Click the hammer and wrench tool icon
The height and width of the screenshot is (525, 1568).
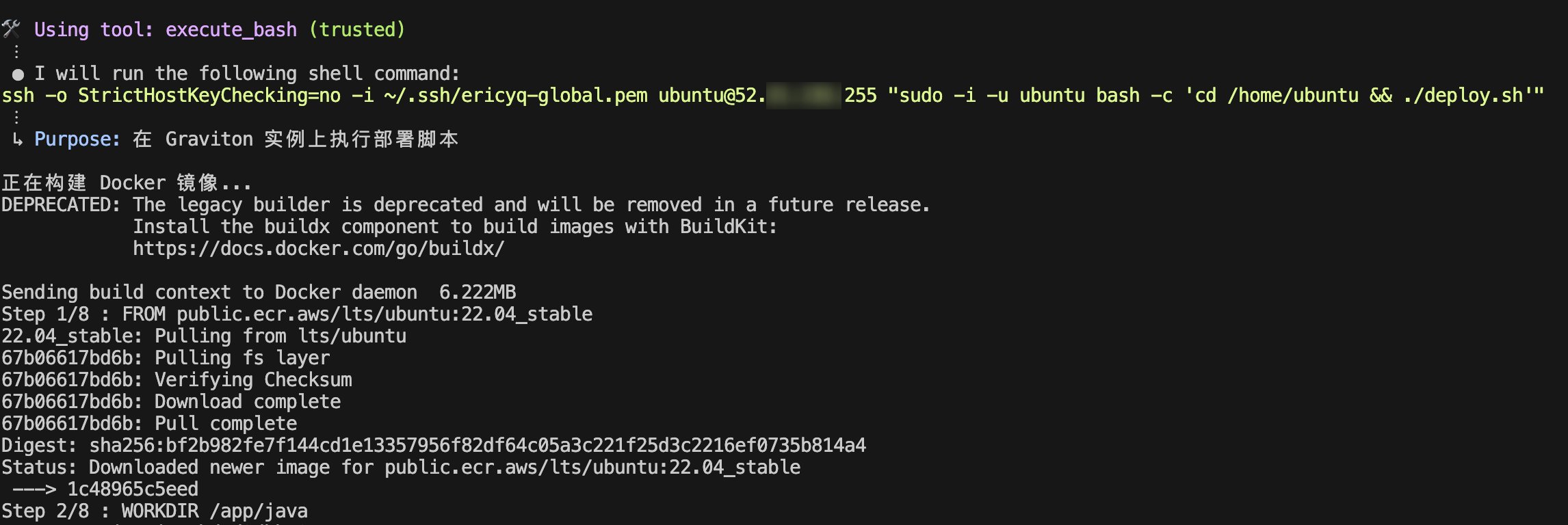11,29
